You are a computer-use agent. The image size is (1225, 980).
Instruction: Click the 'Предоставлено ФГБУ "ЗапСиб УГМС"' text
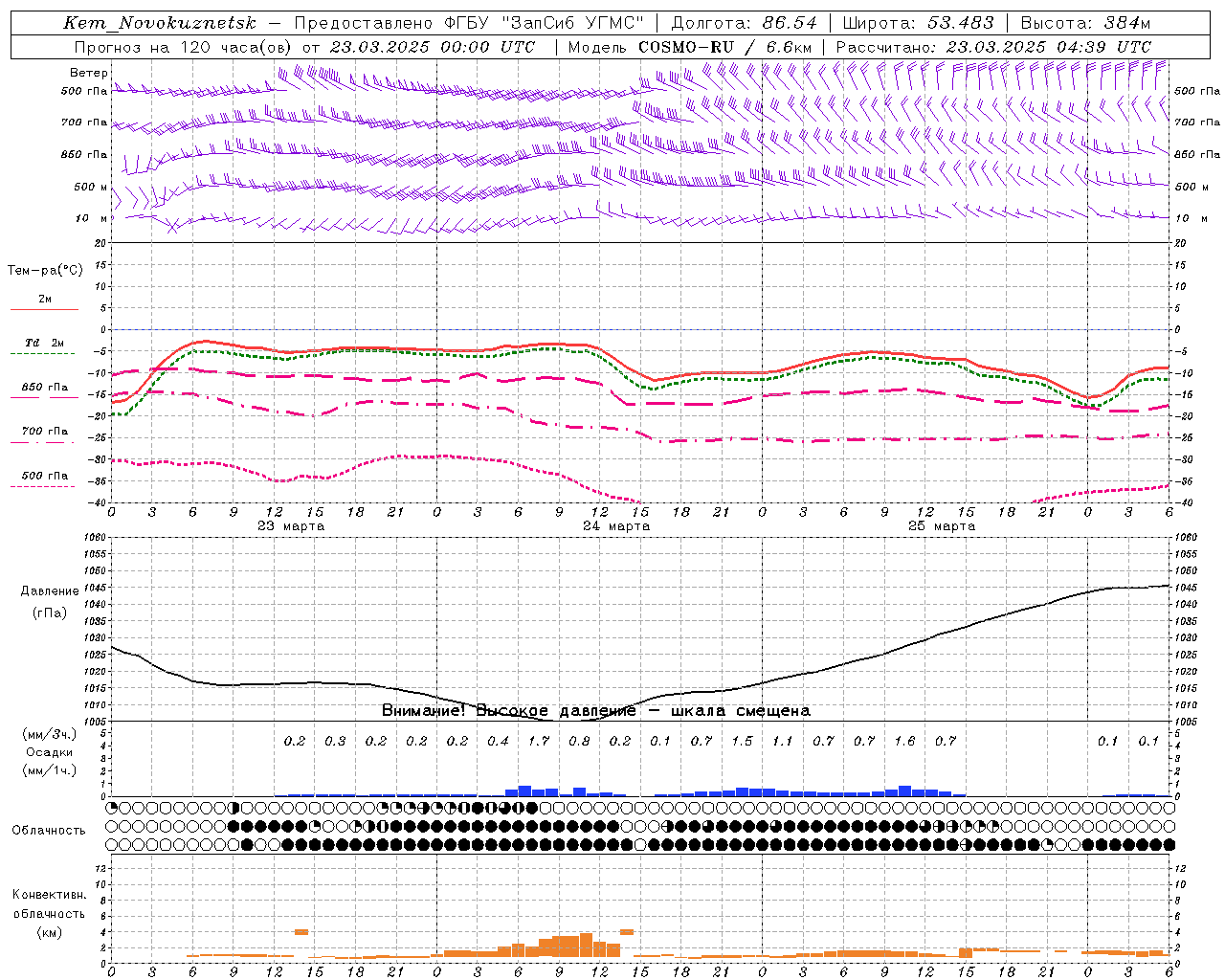pos(469,23)
